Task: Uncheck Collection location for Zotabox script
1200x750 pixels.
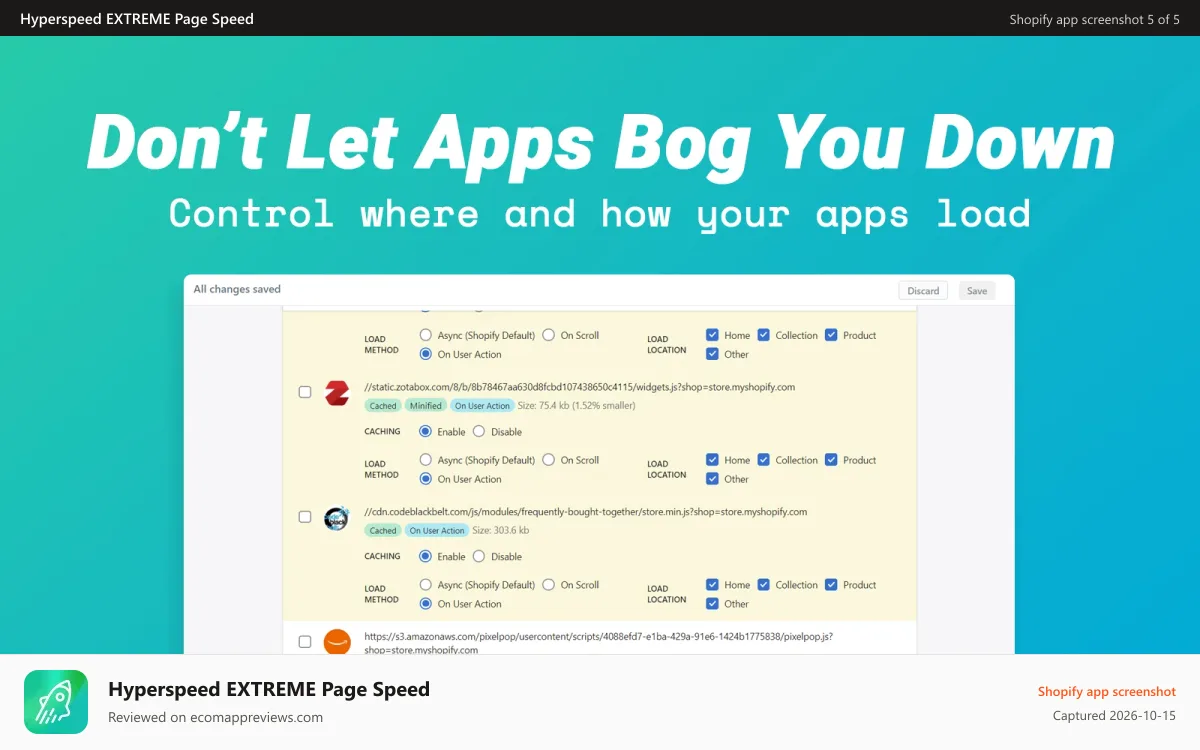Action: tap(763, 460)
